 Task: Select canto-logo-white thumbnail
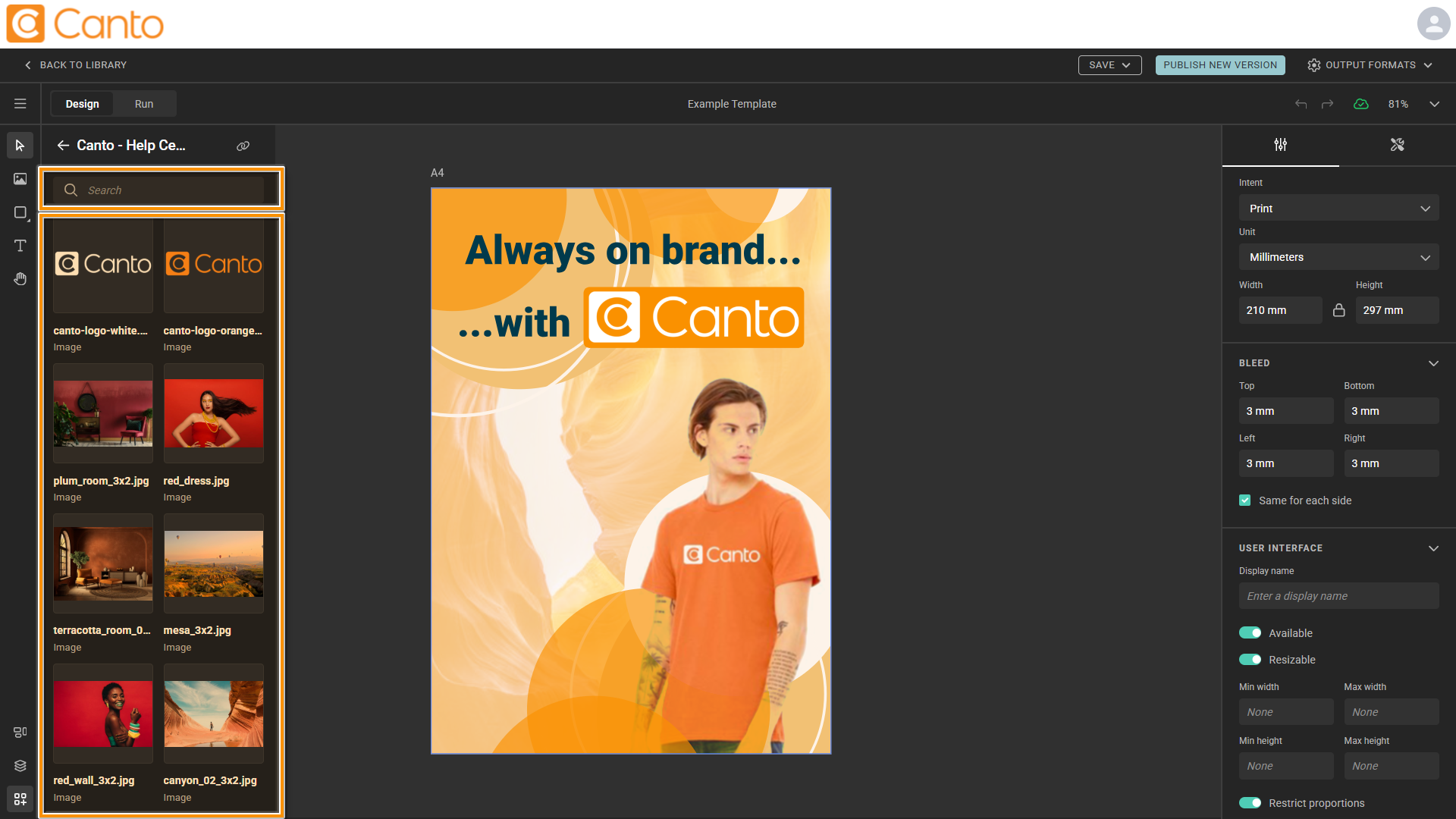coord(103,264)
